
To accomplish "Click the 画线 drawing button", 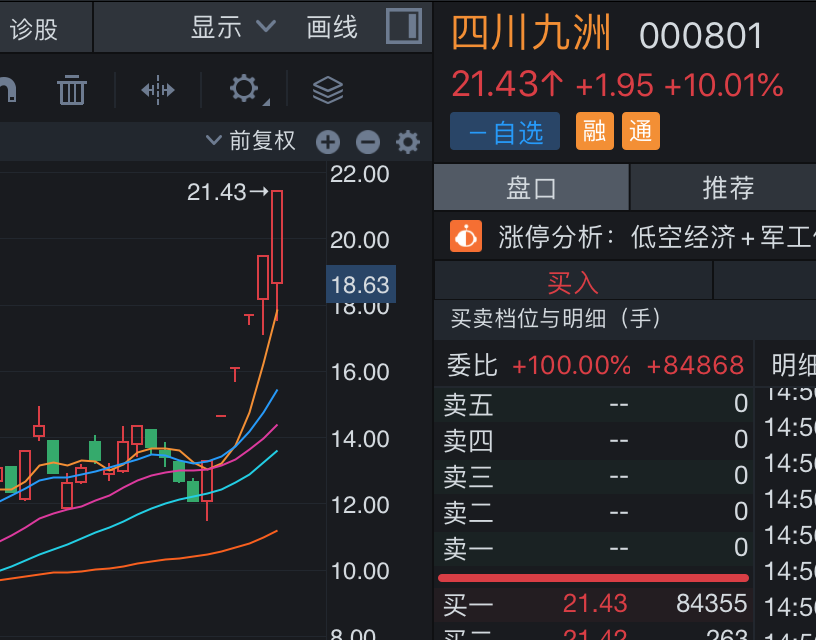I will pos(332,27).
